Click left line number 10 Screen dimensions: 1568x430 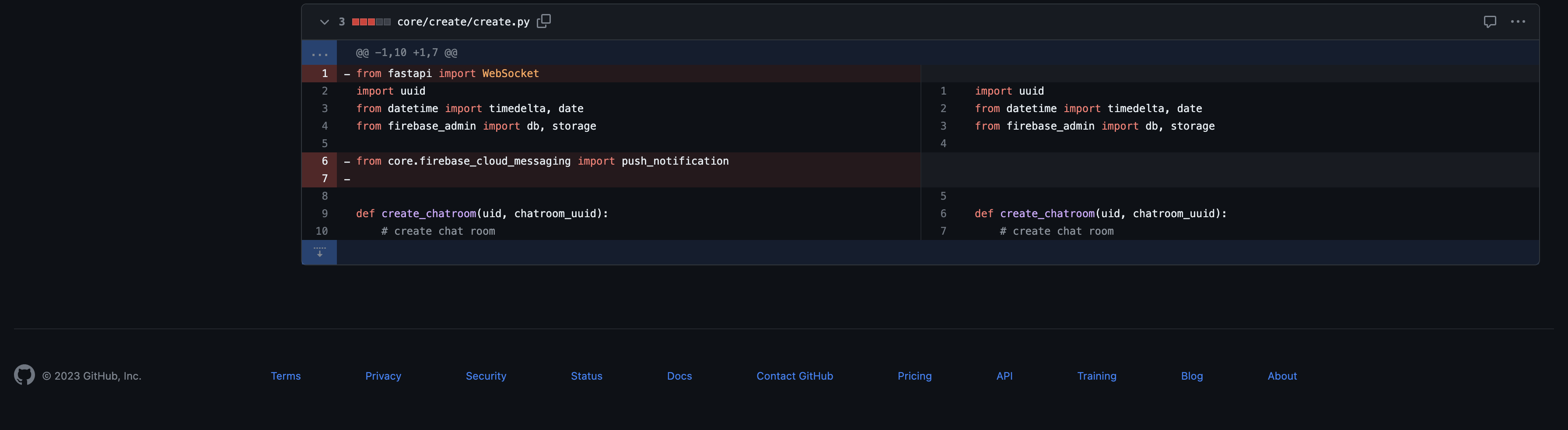(x=319, y=232)
